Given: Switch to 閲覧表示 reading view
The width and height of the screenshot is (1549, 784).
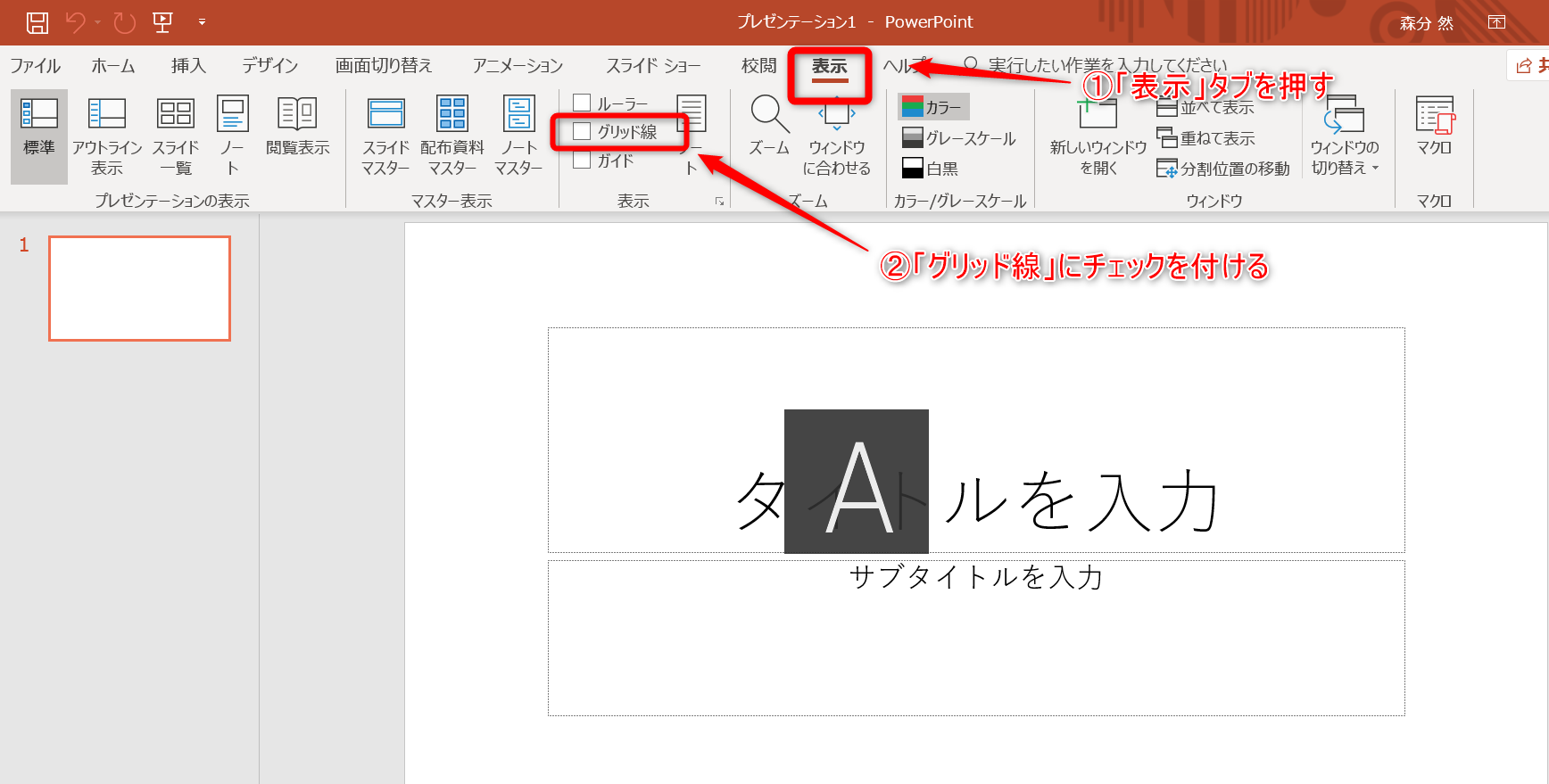Looking at the screenshot, I should coord(298,127).
